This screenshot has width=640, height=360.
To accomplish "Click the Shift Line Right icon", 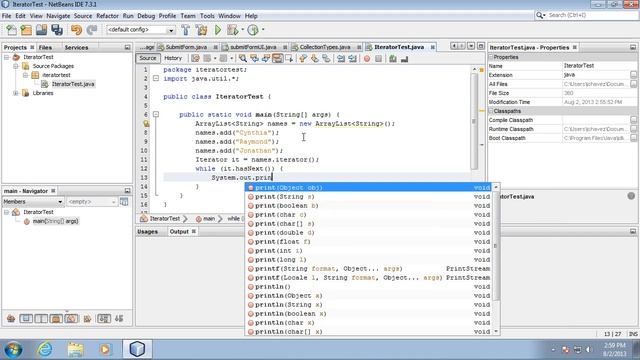I will point(352,59).
